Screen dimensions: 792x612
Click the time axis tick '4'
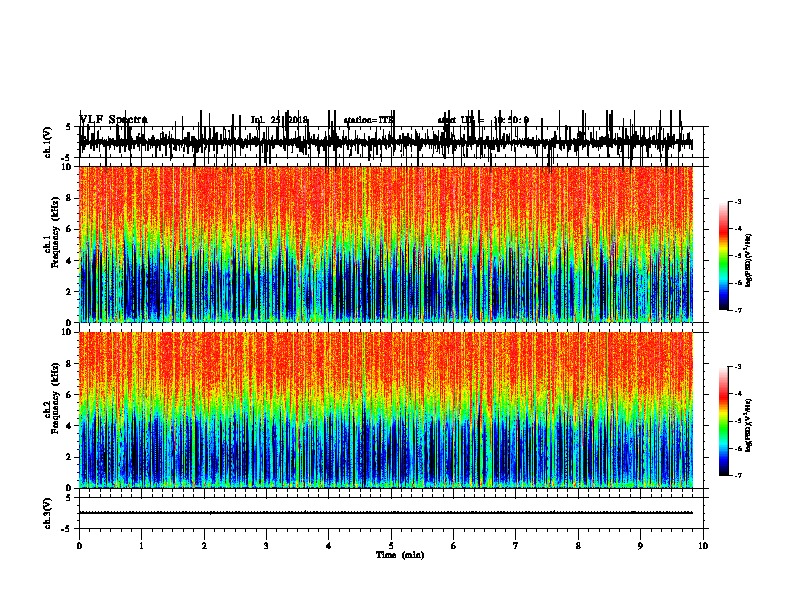[x=329, y=546]
